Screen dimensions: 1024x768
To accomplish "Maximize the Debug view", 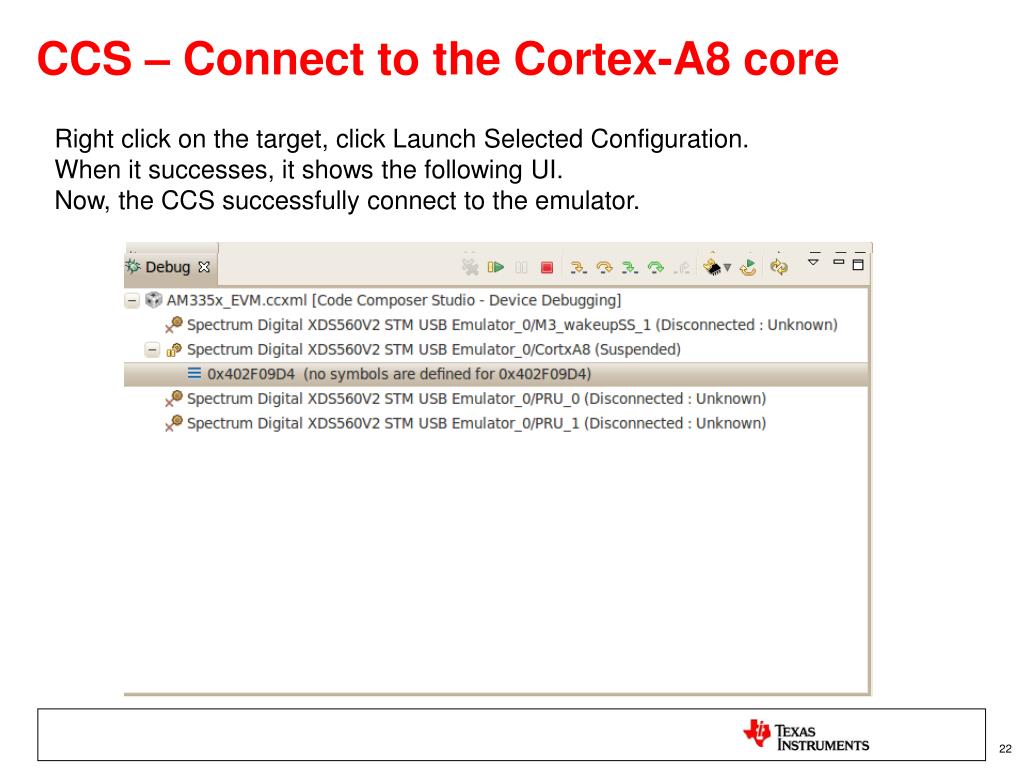I will click(x=858, y=264).
